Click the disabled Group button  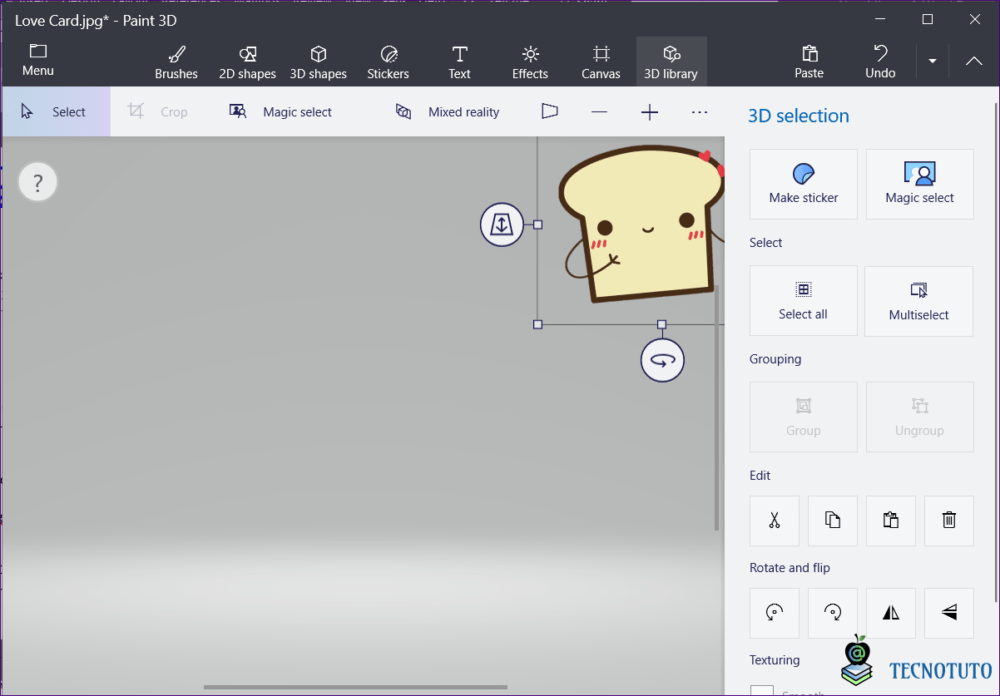[804, 417]
